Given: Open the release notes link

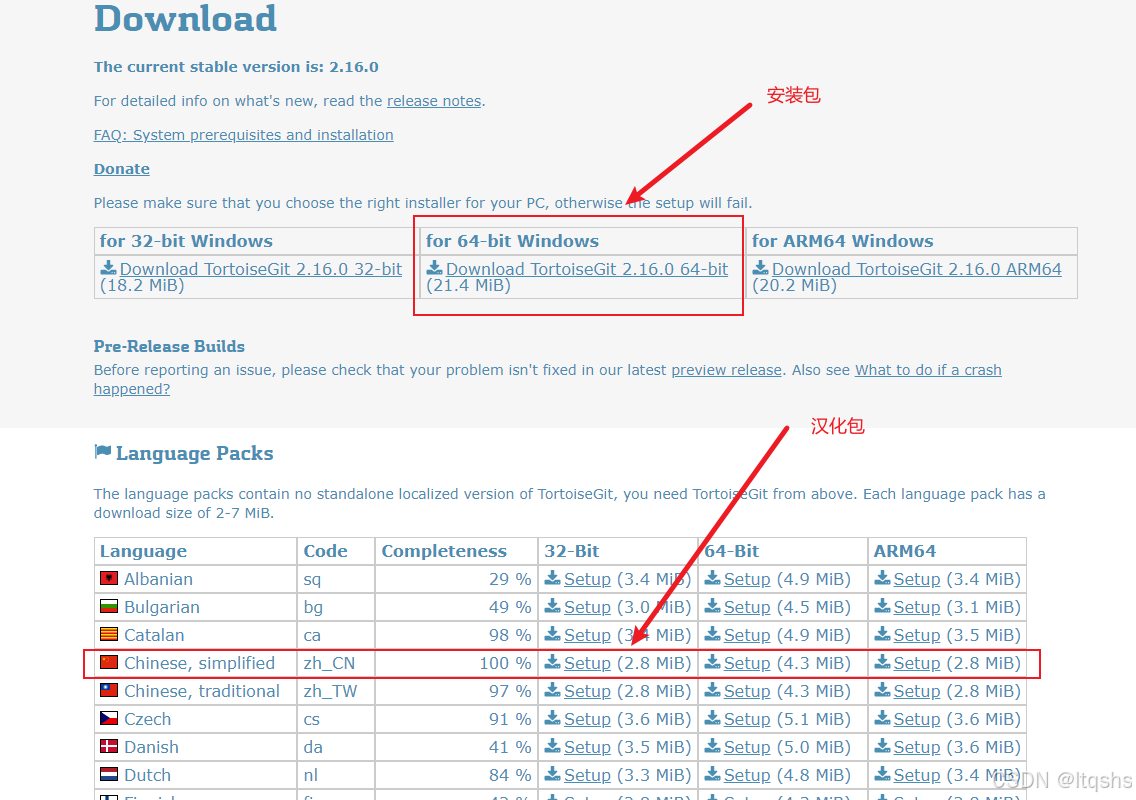Looking at the screenshot, I should pyautogui.click(x=434, y=101).
